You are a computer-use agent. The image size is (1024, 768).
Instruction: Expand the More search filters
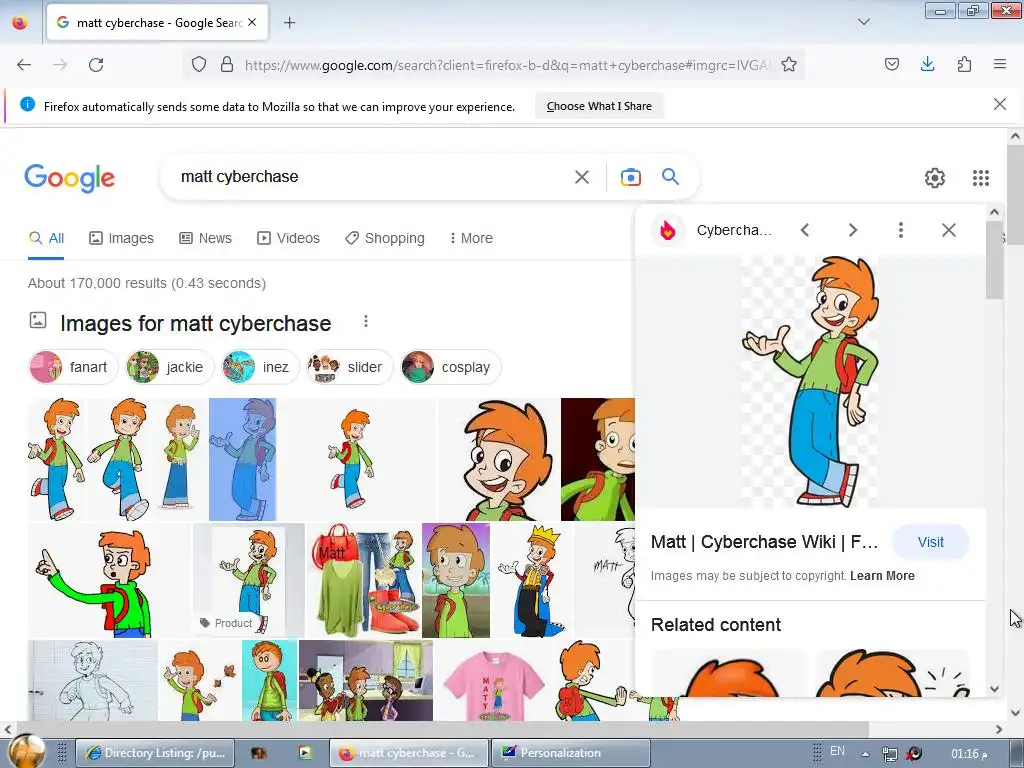click(470, 238)
